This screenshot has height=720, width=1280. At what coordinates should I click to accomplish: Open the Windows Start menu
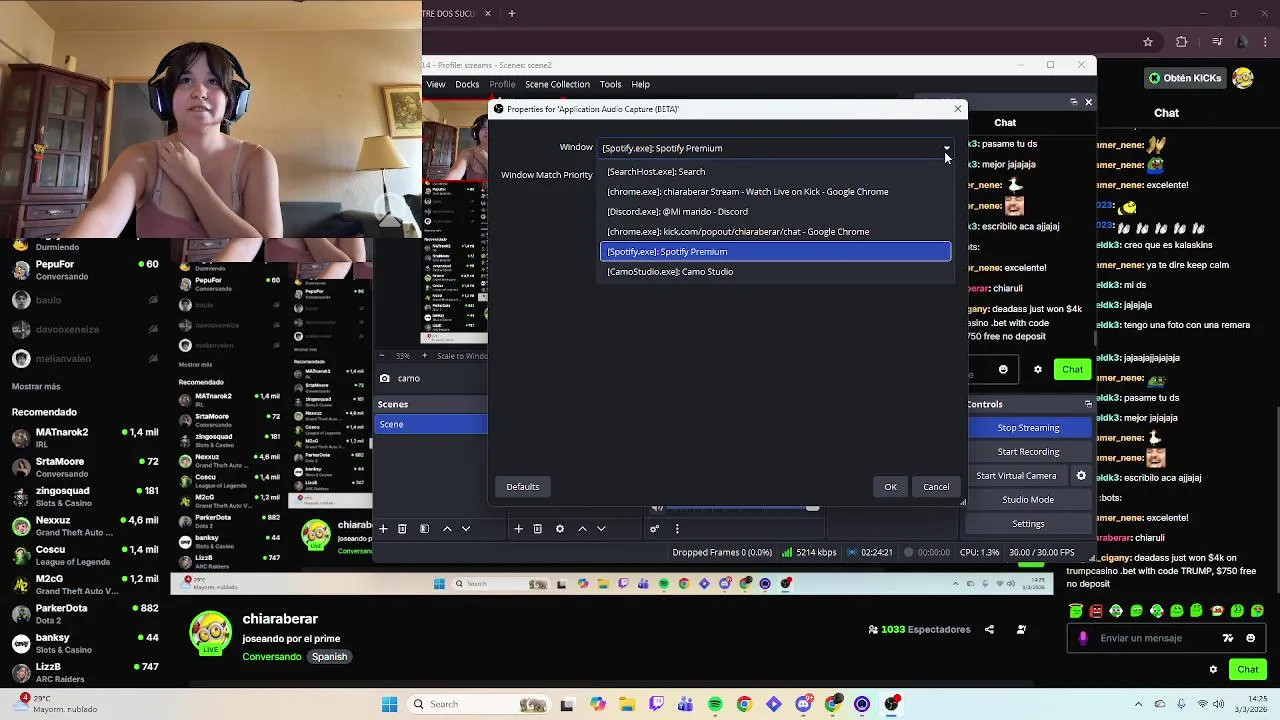click(389, 704)
